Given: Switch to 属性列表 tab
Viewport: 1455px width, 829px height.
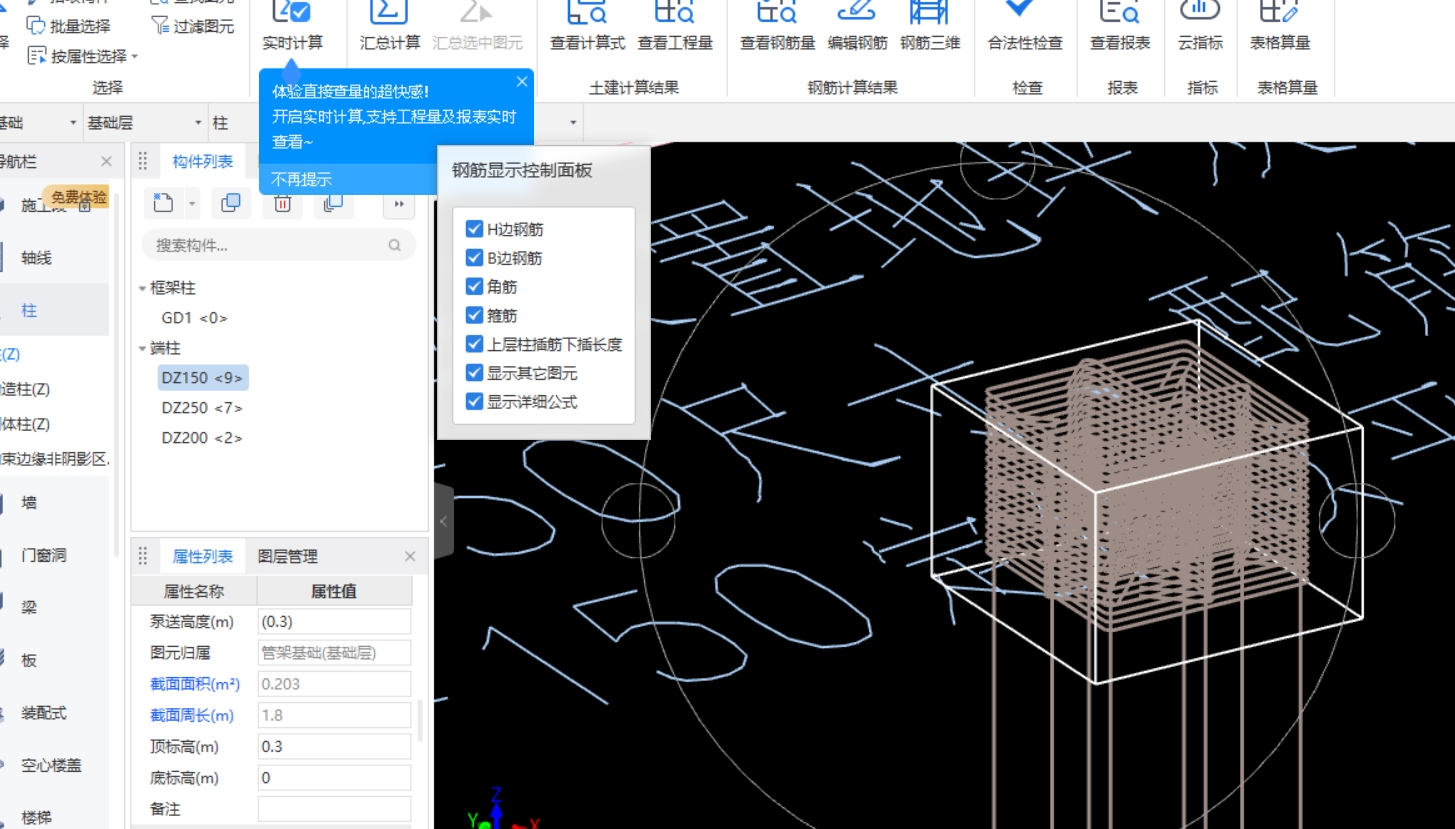Looking at the screenshot, I should (202, 557).
